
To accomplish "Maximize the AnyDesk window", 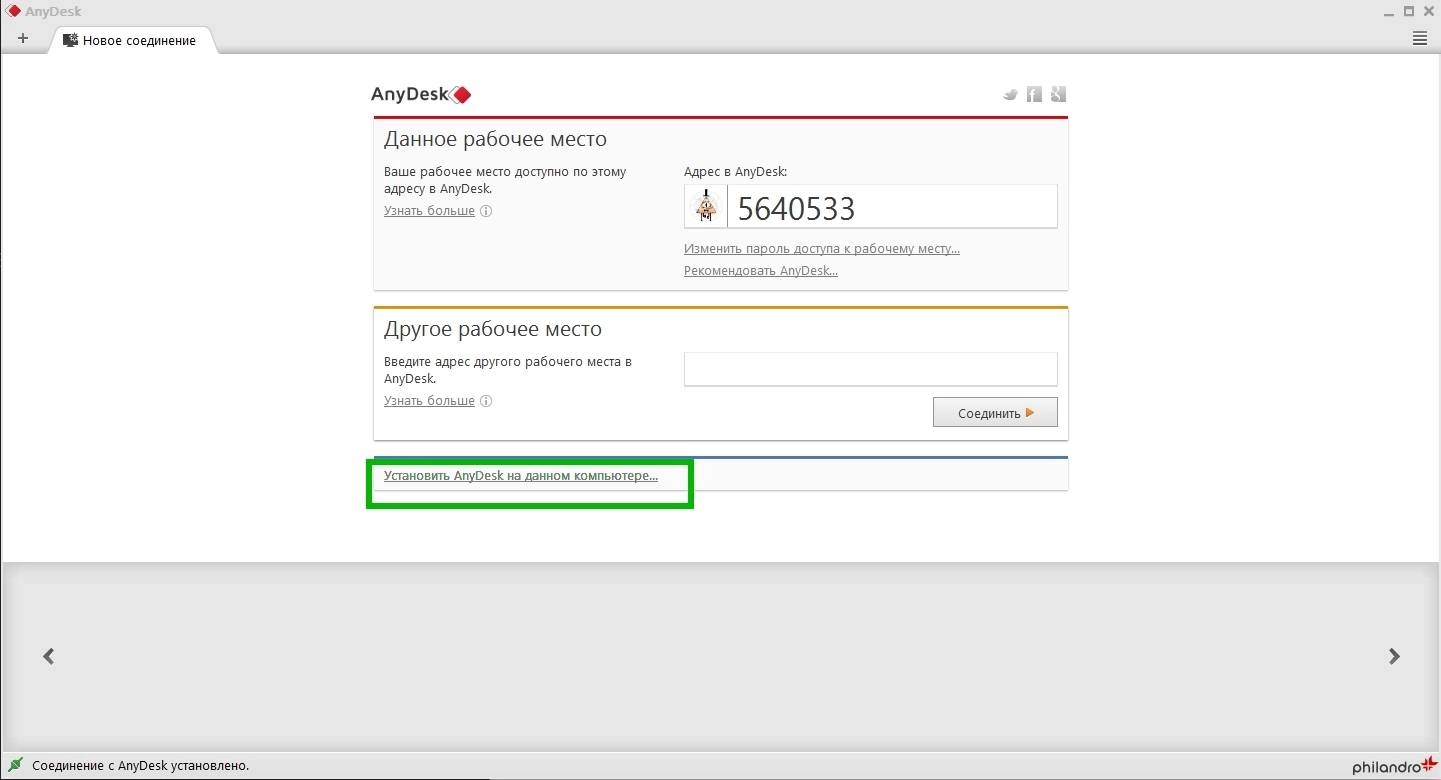I will click(1409, 12).
